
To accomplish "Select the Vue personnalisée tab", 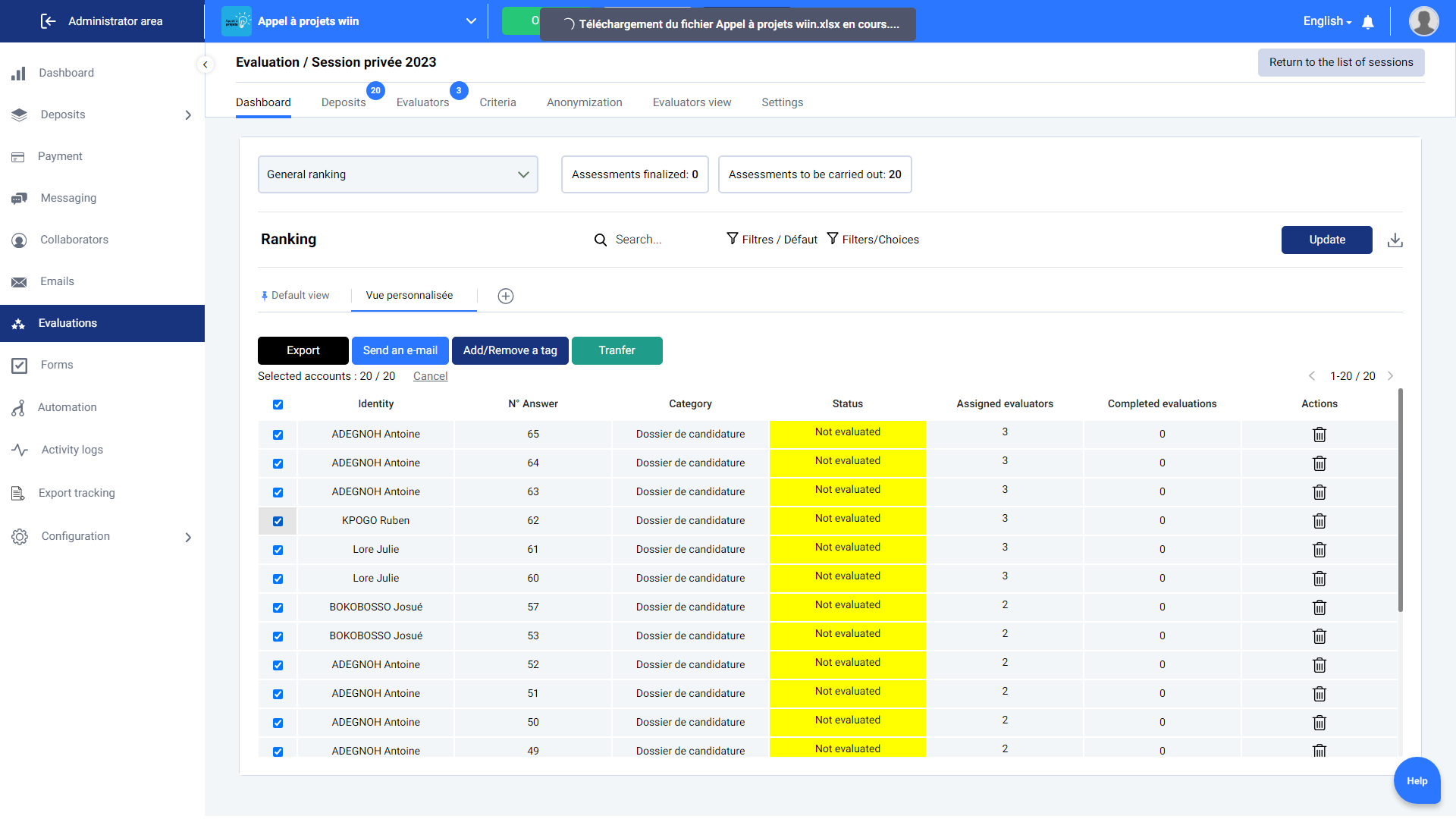I will click(x=409, y=296).
